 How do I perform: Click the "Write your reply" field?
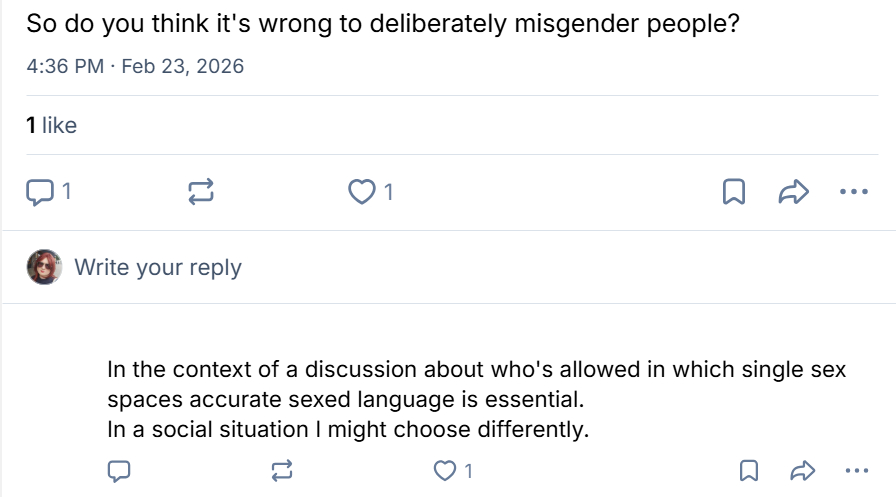click(158, 268)
